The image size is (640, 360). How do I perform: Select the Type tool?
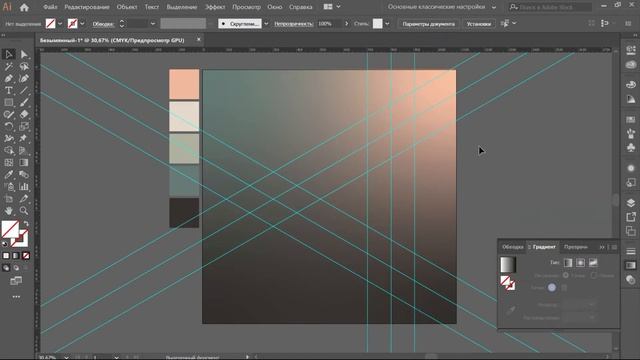coord(9,90)
